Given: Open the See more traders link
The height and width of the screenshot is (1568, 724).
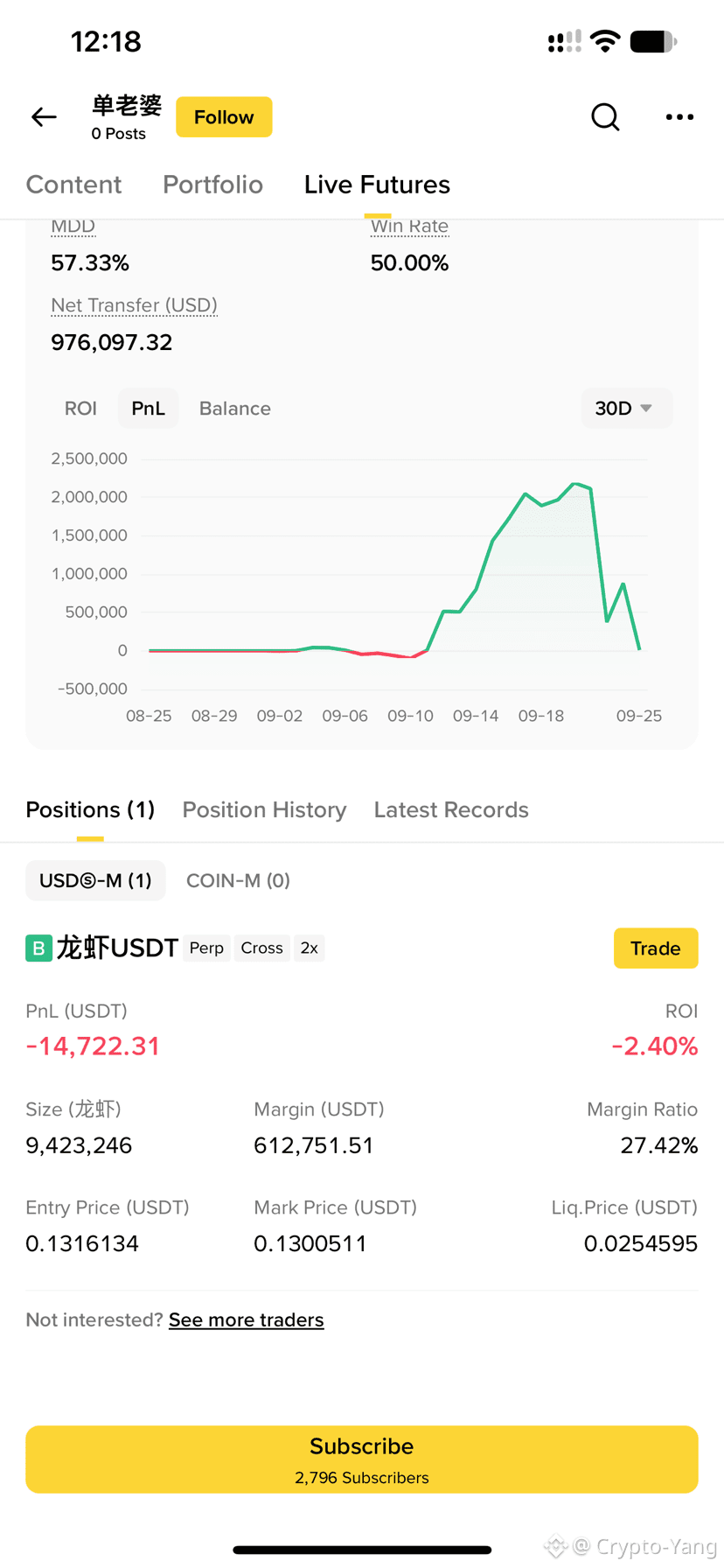Looking at the screenshot, I should pos(247,1320).
